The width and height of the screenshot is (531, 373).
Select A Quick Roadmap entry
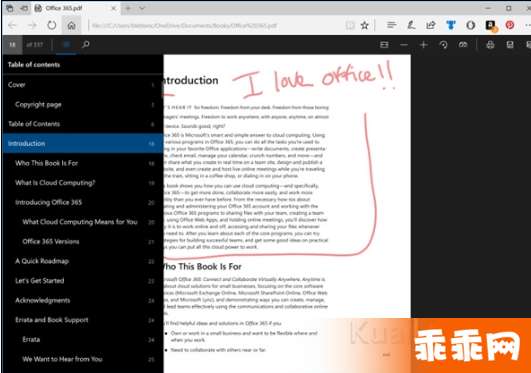[82, 261]
